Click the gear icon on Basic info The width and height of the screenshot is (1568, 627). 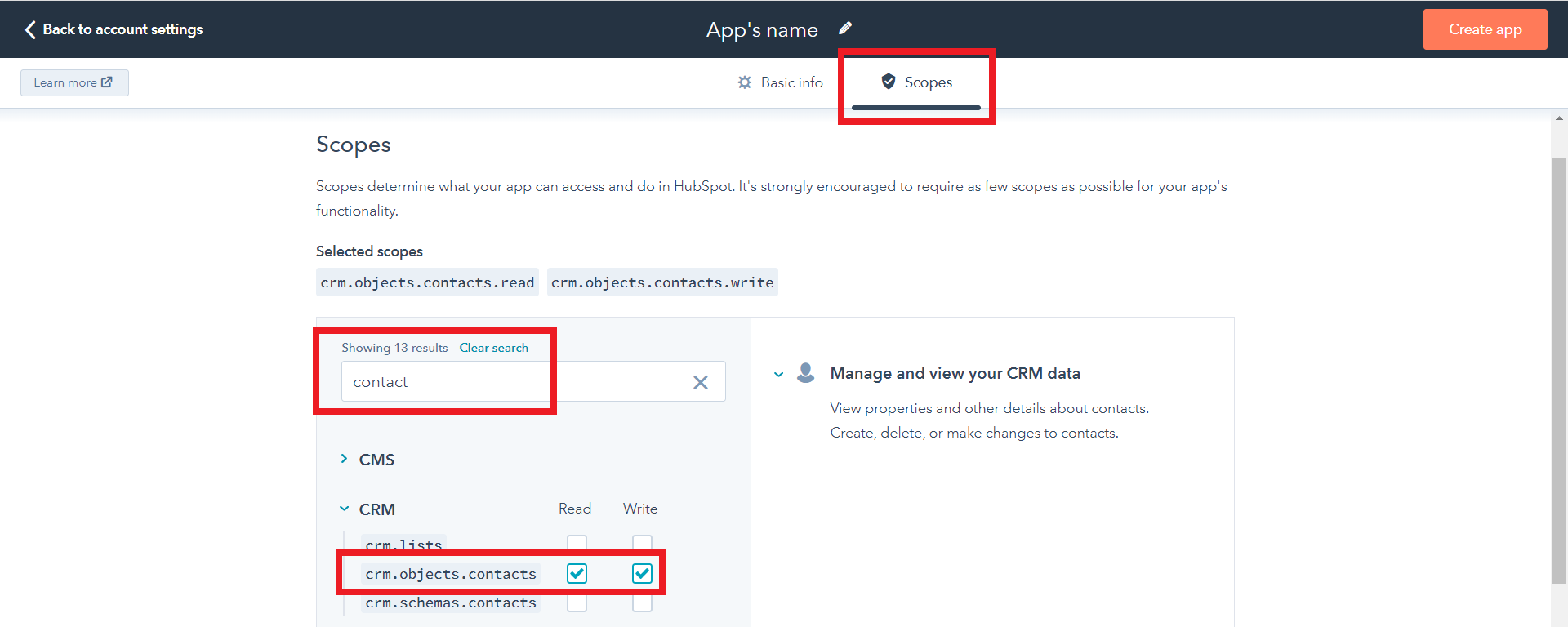point(745,82)
